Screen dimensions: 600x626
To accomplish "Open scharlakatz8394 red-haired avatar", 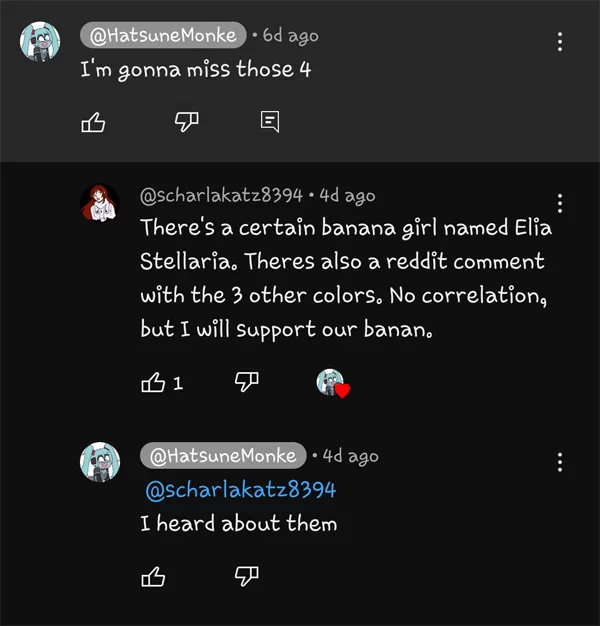I will (100, 203).
